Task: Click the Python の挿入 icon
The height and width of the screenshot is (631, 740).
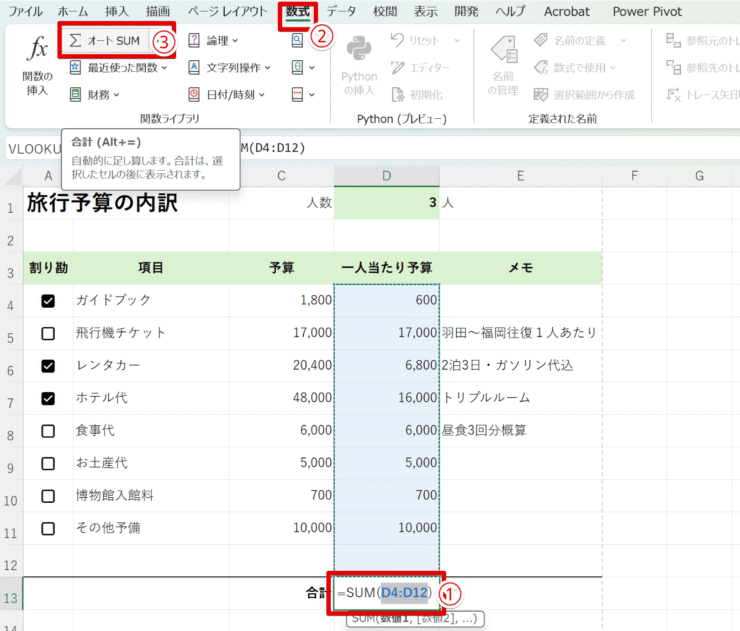Action: pos(359,65)
